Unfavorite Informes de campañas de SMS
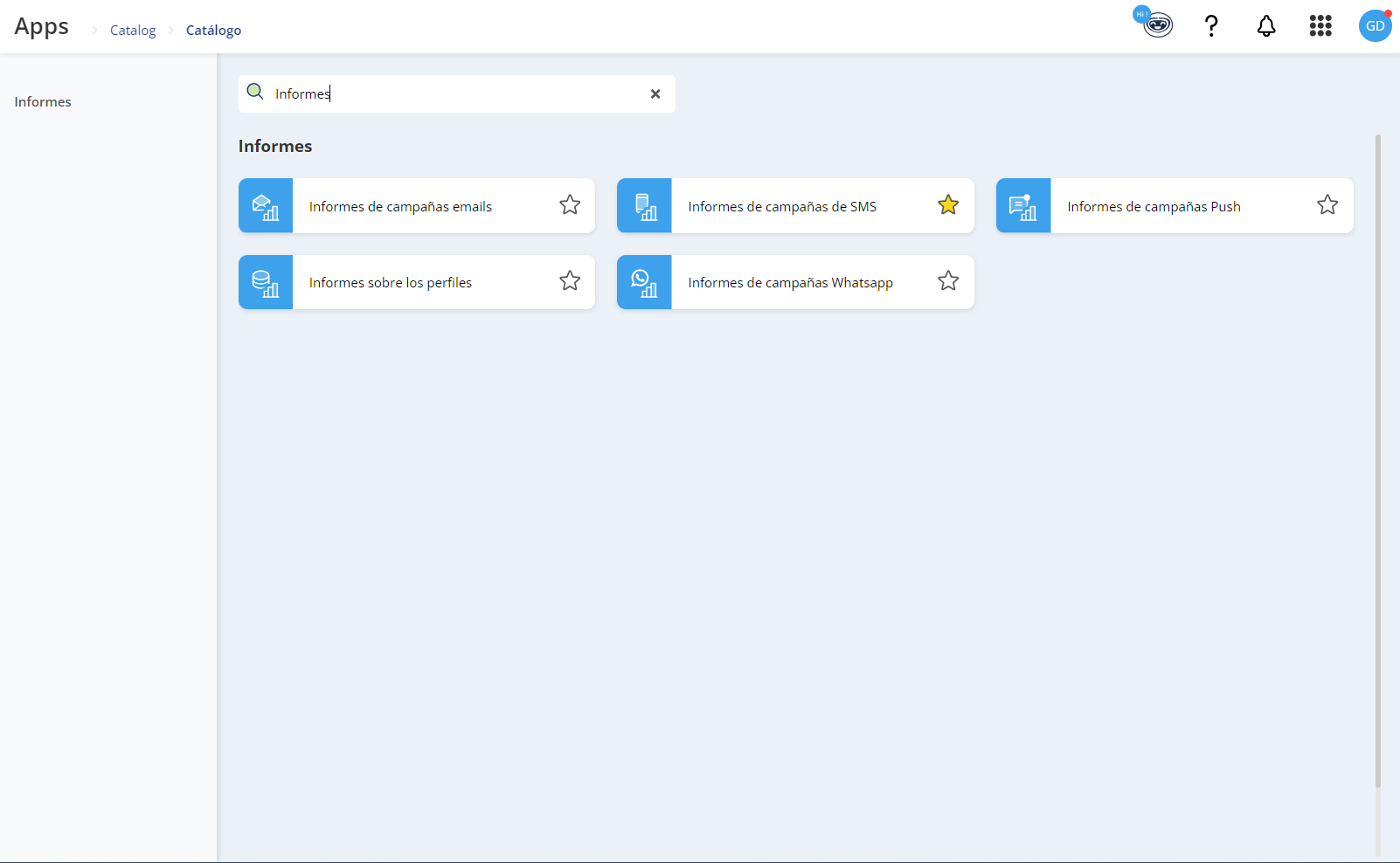Screen dimensions: 1400x863 point(948,205)
